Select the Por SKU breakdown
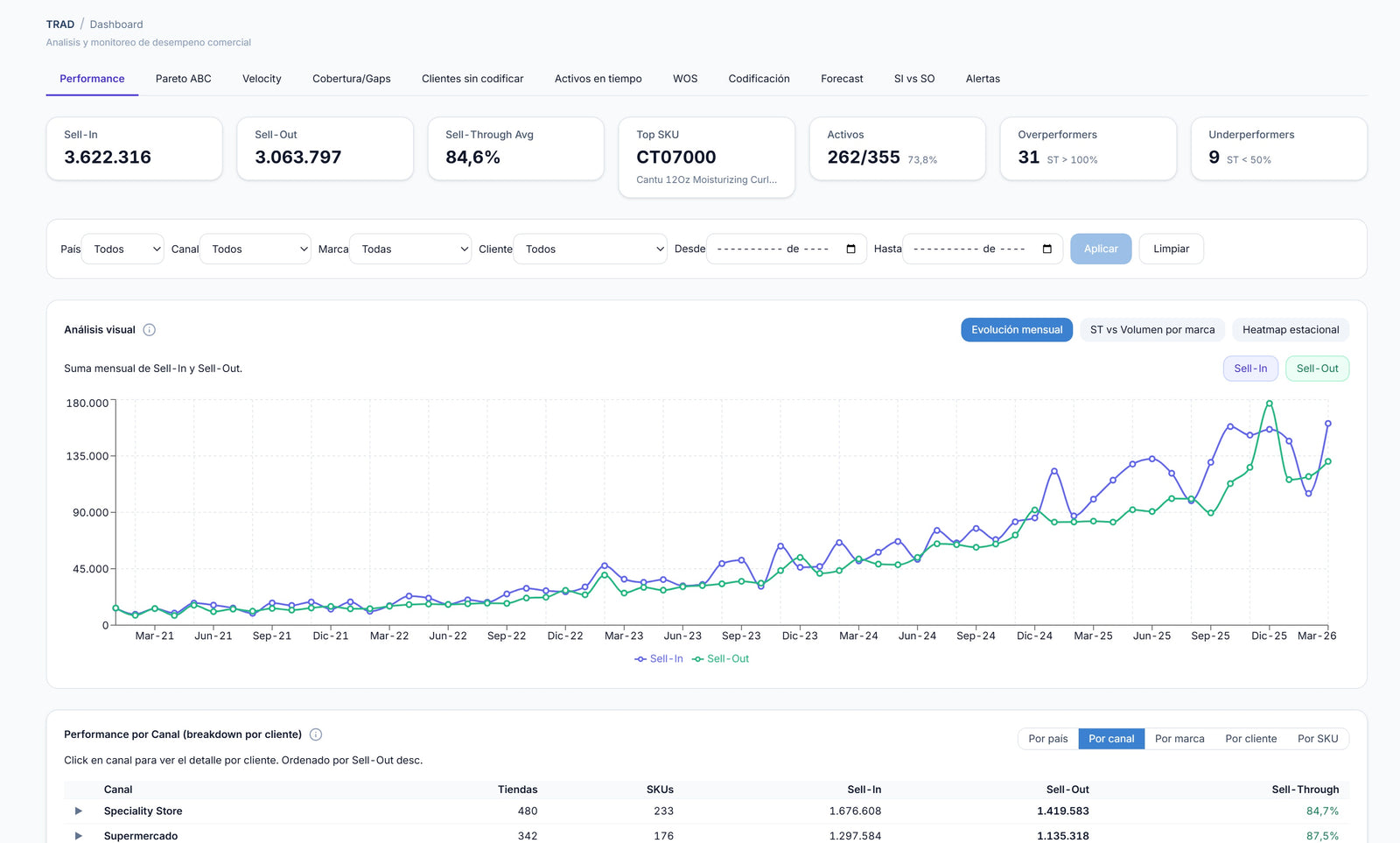The height and width of the screenshot is (843, 1400). point(1318,739)
